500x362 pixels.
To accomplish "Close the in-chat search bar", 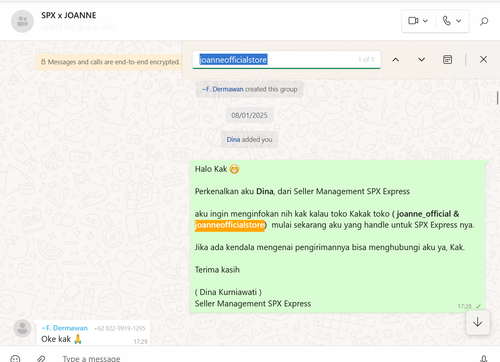I will coord(483,59).
